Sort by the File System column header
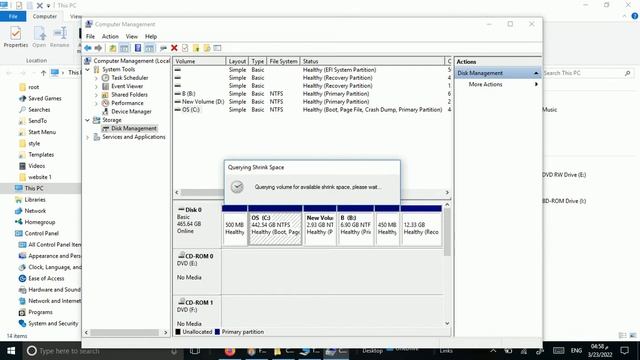 pyautogui.click(x=283, y=61)
